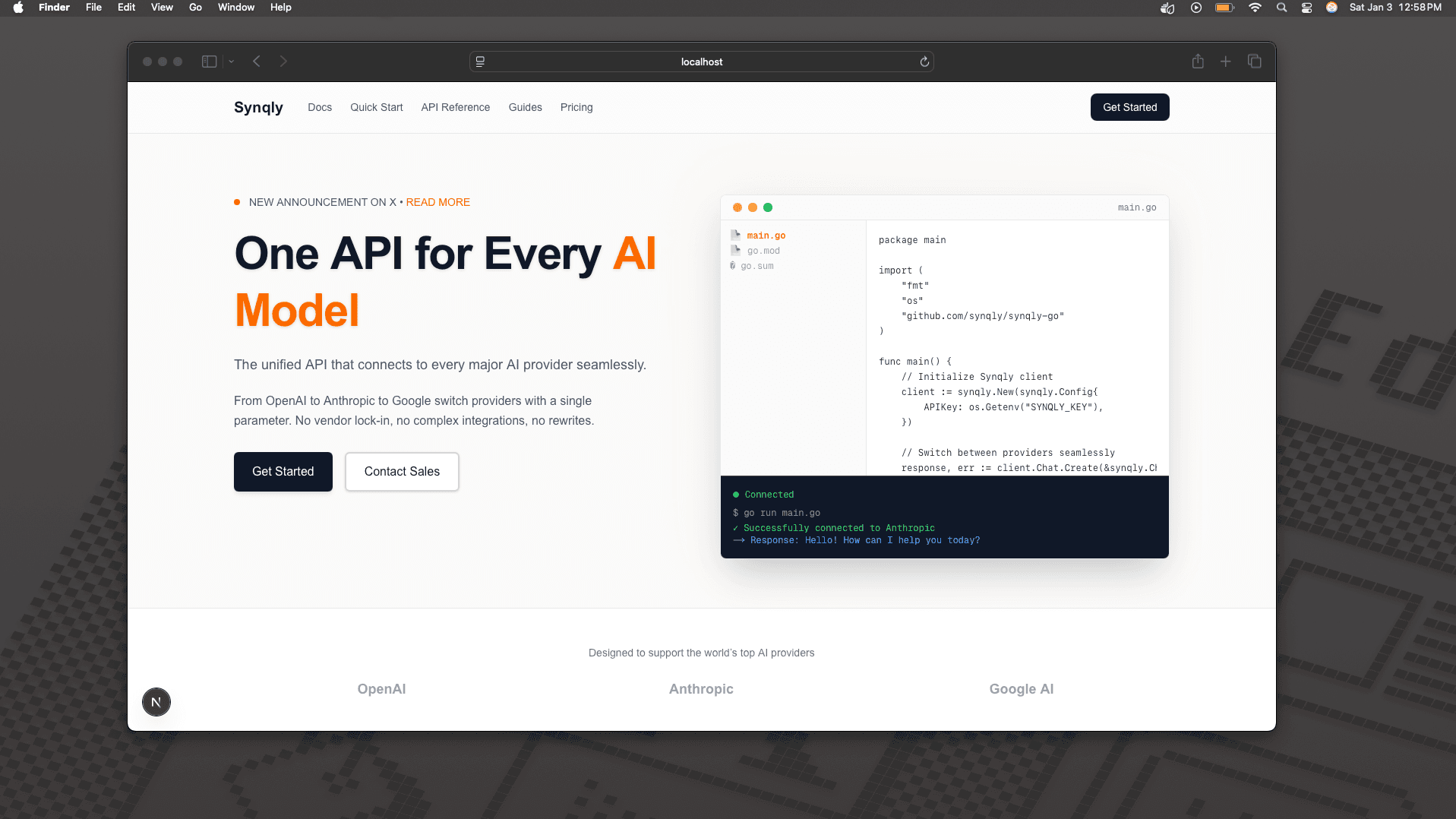Select main.go in the file list
This screenshot has width=1456, height=819.
pyautogui.click(x=766, y=236)
